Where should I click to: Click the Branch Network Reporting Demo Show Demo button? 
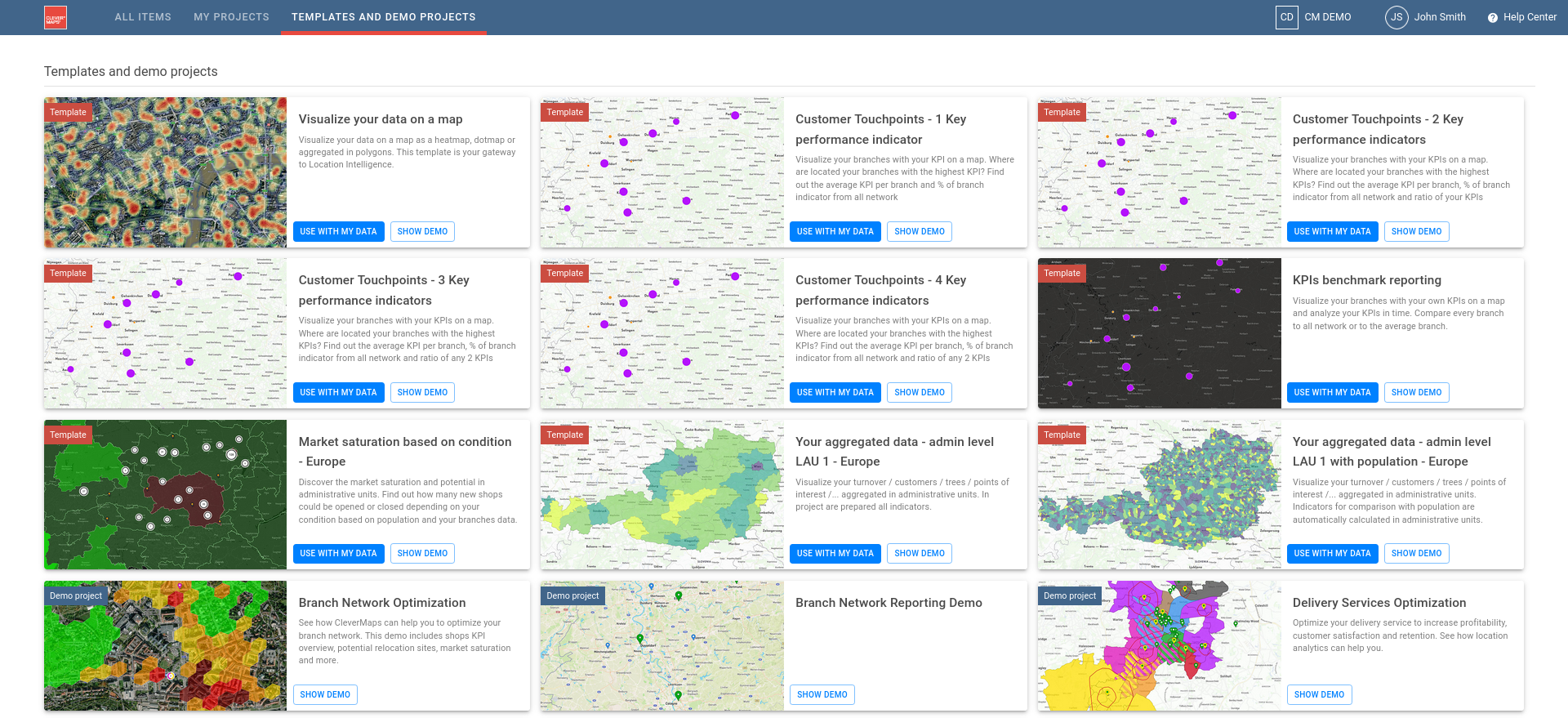822,695
